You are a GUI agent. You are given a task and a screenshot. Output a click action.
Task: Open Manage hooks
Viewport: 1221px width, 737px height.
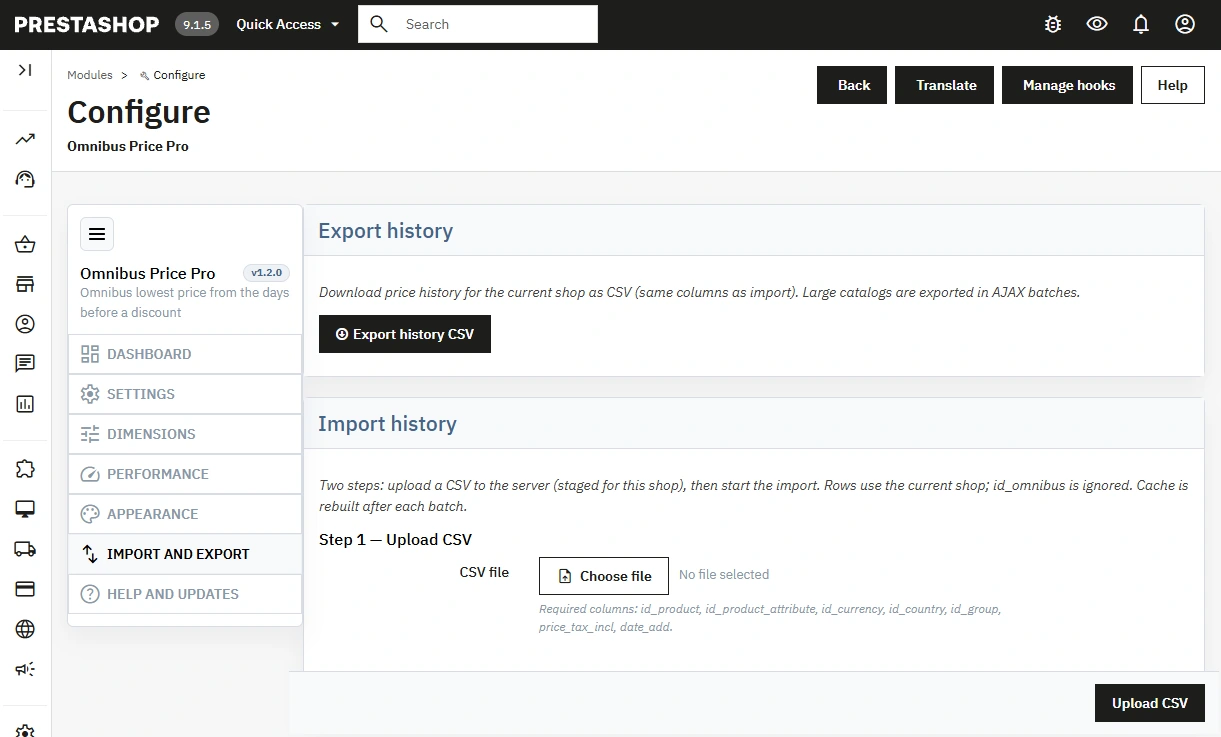1068,85
